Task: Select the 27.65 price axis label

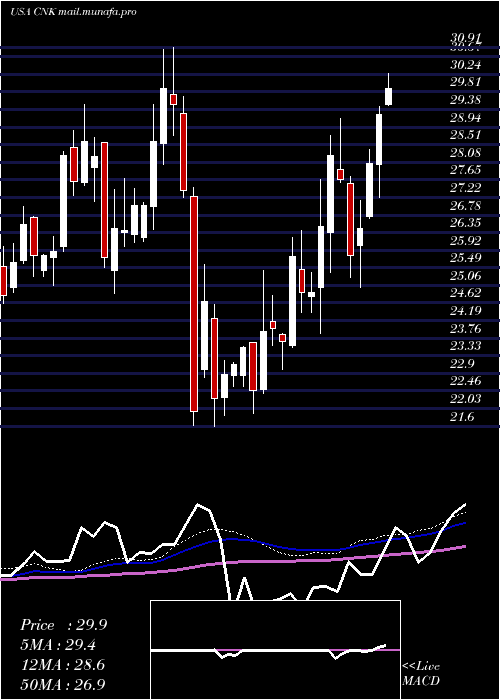Action: 466,171
